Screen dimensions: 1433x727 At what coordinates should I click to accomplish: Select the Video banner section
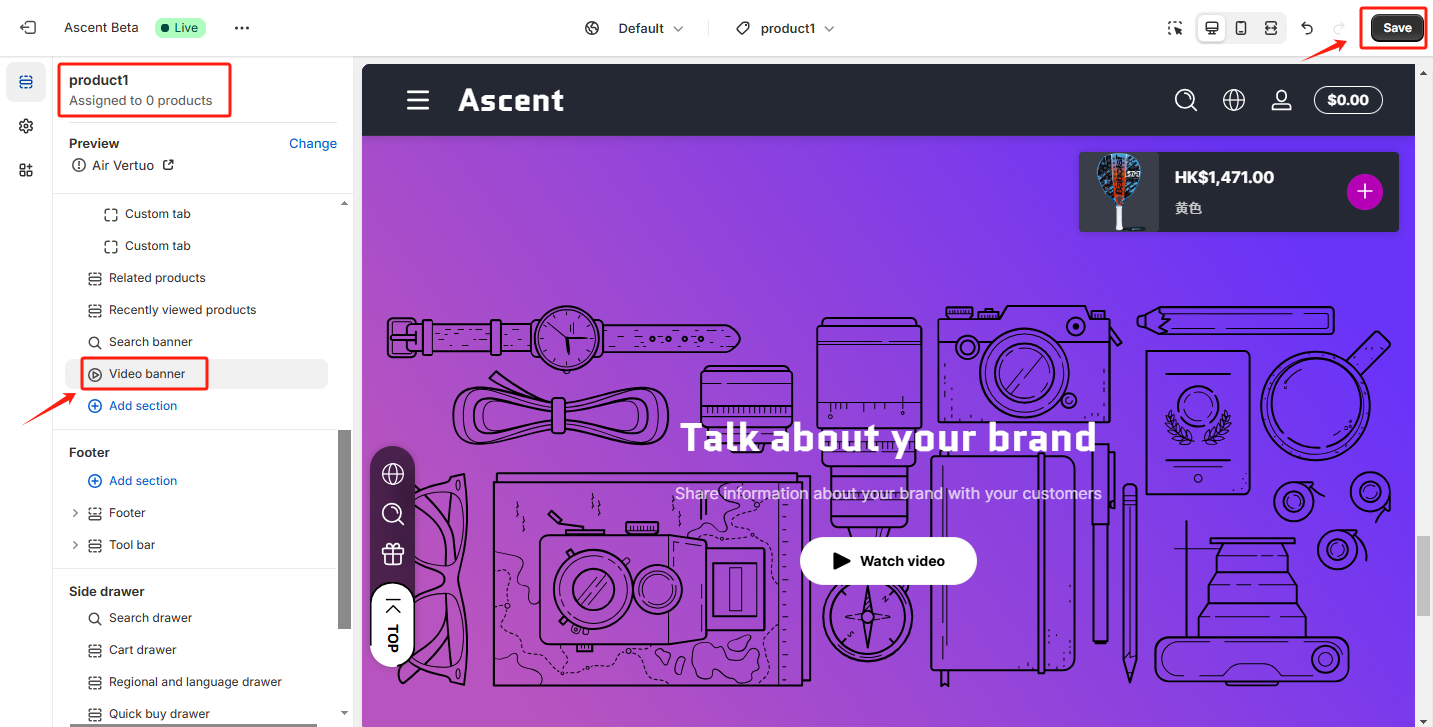(x=147, y=374)
